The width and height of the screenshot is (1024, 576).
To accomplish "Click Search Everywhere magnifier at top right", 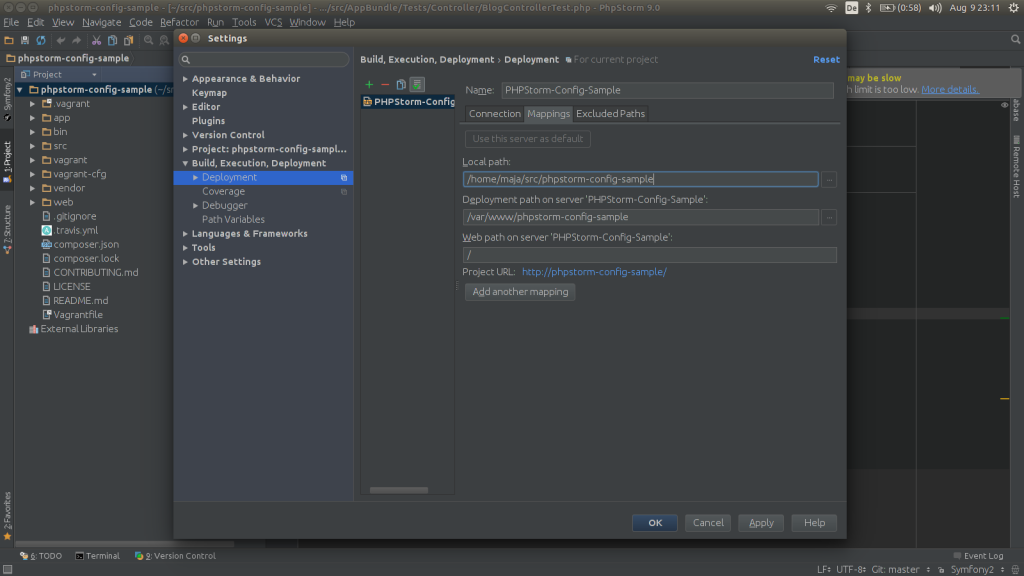I will [1016, 40].
